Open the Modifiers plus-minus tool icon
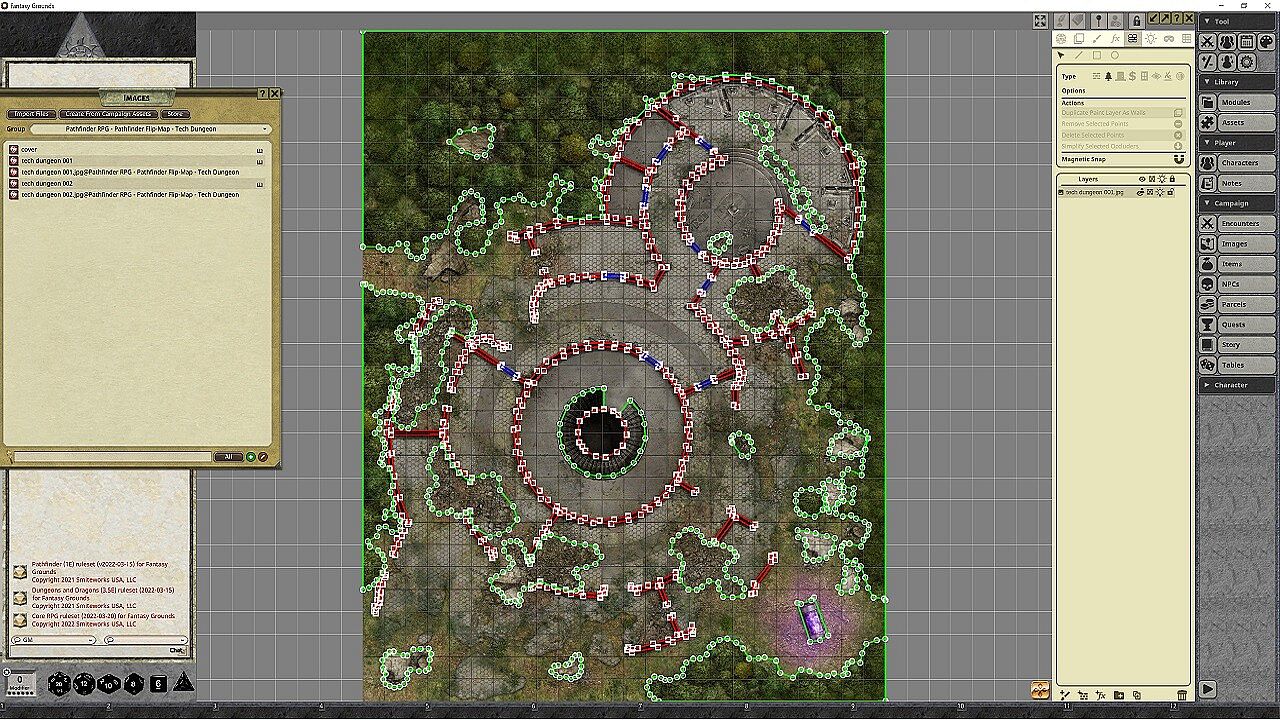This screenshot has height=720, width=1280. [1208, 62]
